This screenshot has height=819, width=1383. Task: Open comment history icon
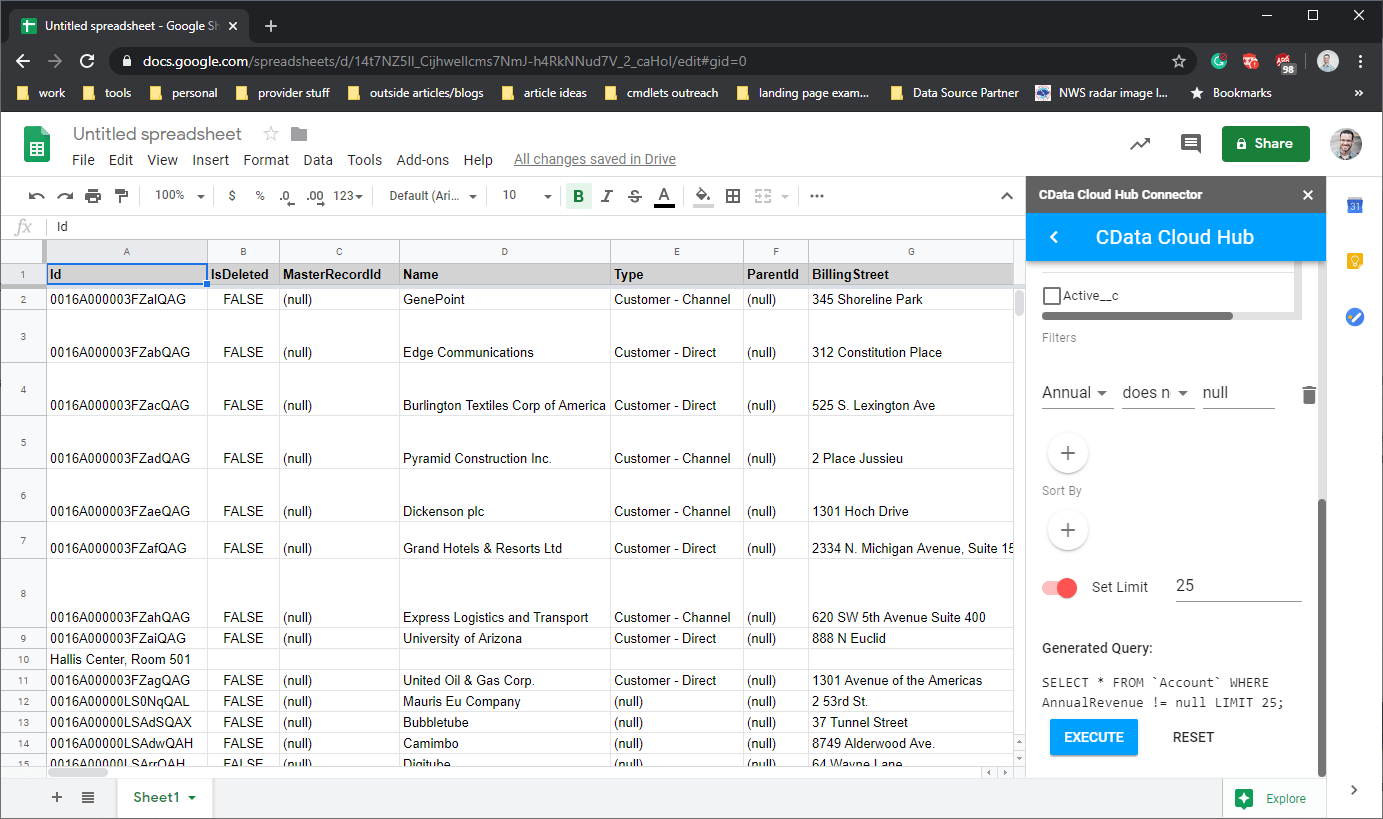[x=1190, y=144]
